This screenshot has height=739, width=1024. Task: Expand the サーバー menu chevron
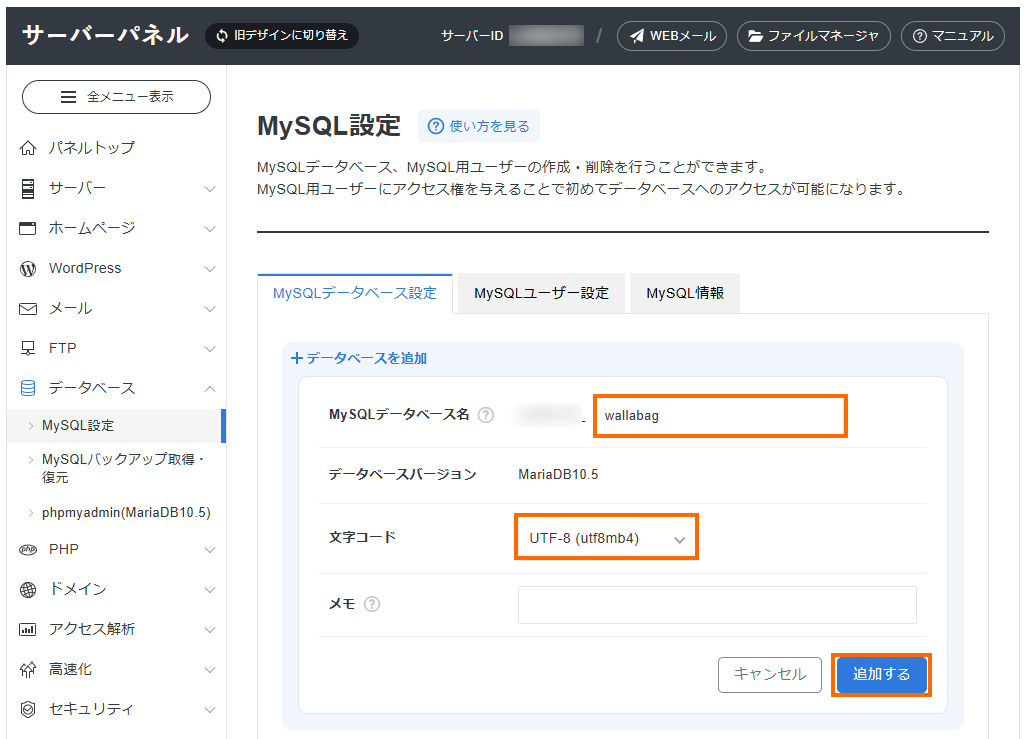pos(210,189)
